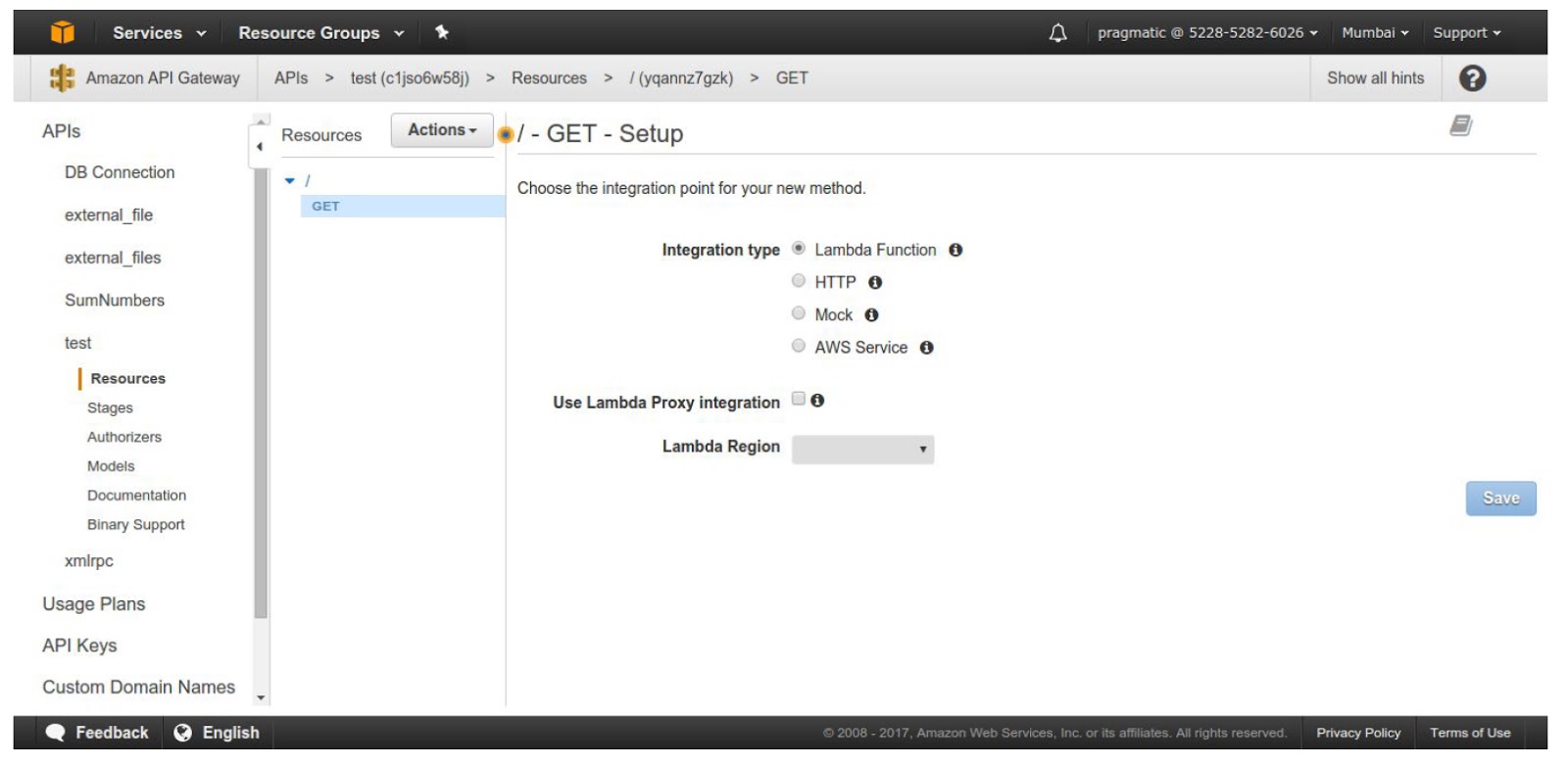Open Custom Domain Names

[x=138, y=688]
